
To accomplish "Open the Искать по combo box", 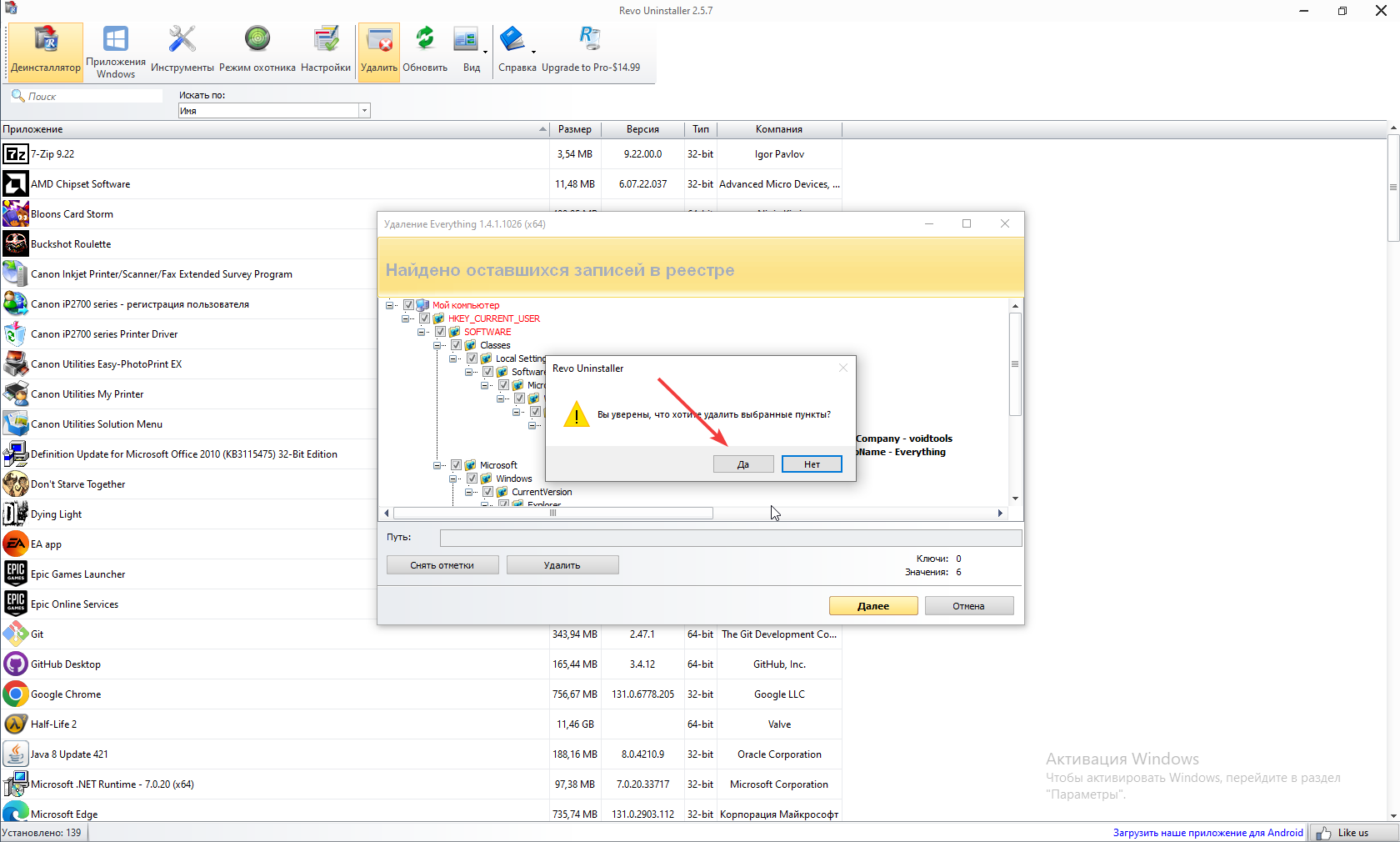I will (x=274, y=111).
